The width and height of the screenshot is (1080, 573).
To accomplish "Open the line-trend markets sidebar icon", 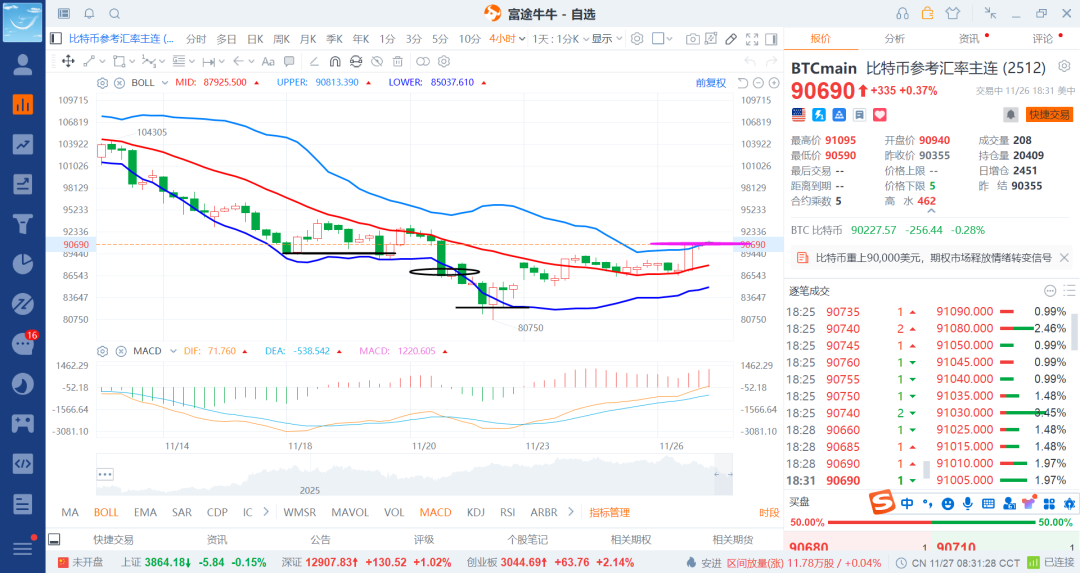I will 23,144.
